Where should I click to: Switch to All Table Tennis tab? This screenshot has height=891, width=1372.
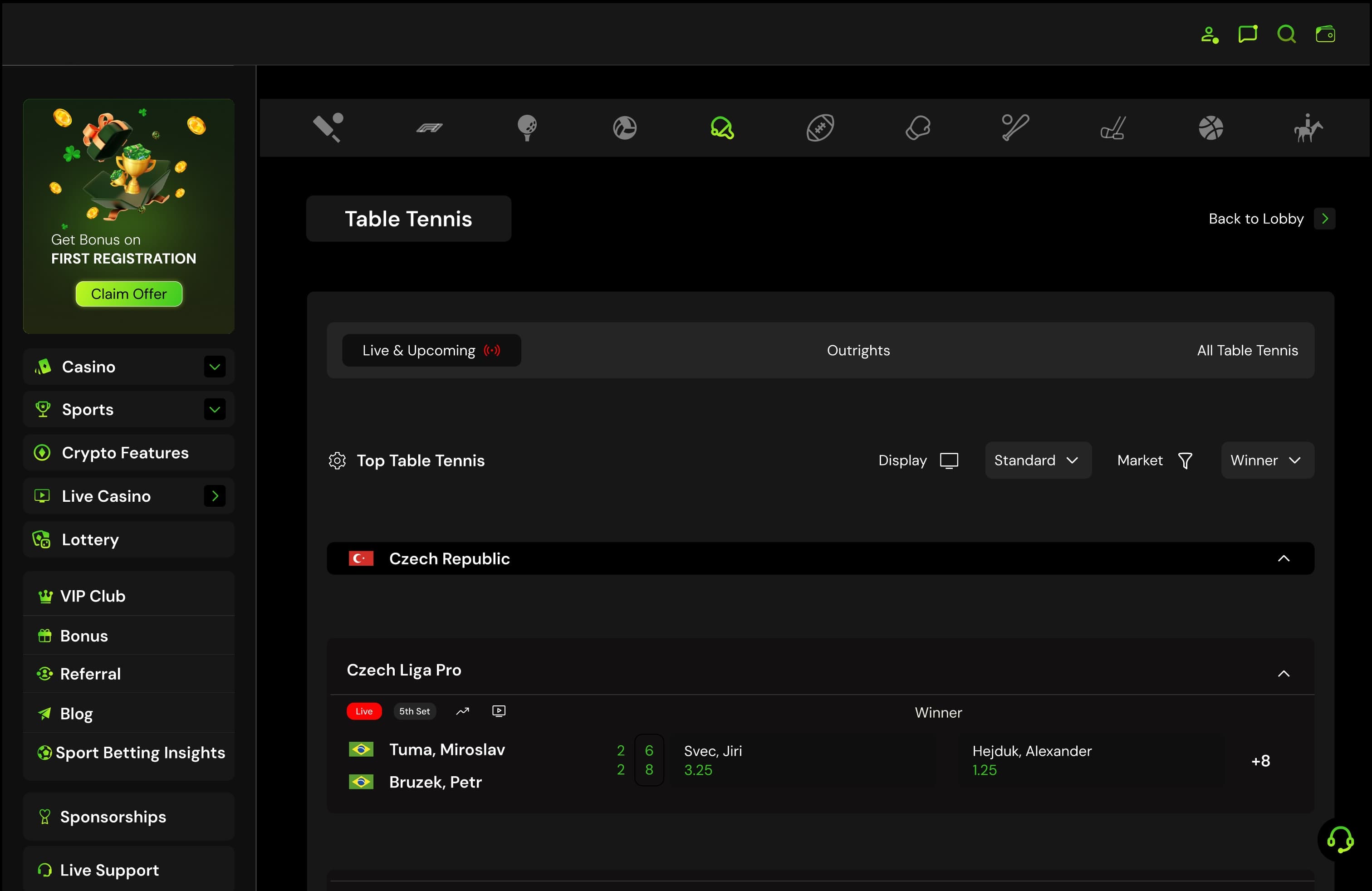1247,350
